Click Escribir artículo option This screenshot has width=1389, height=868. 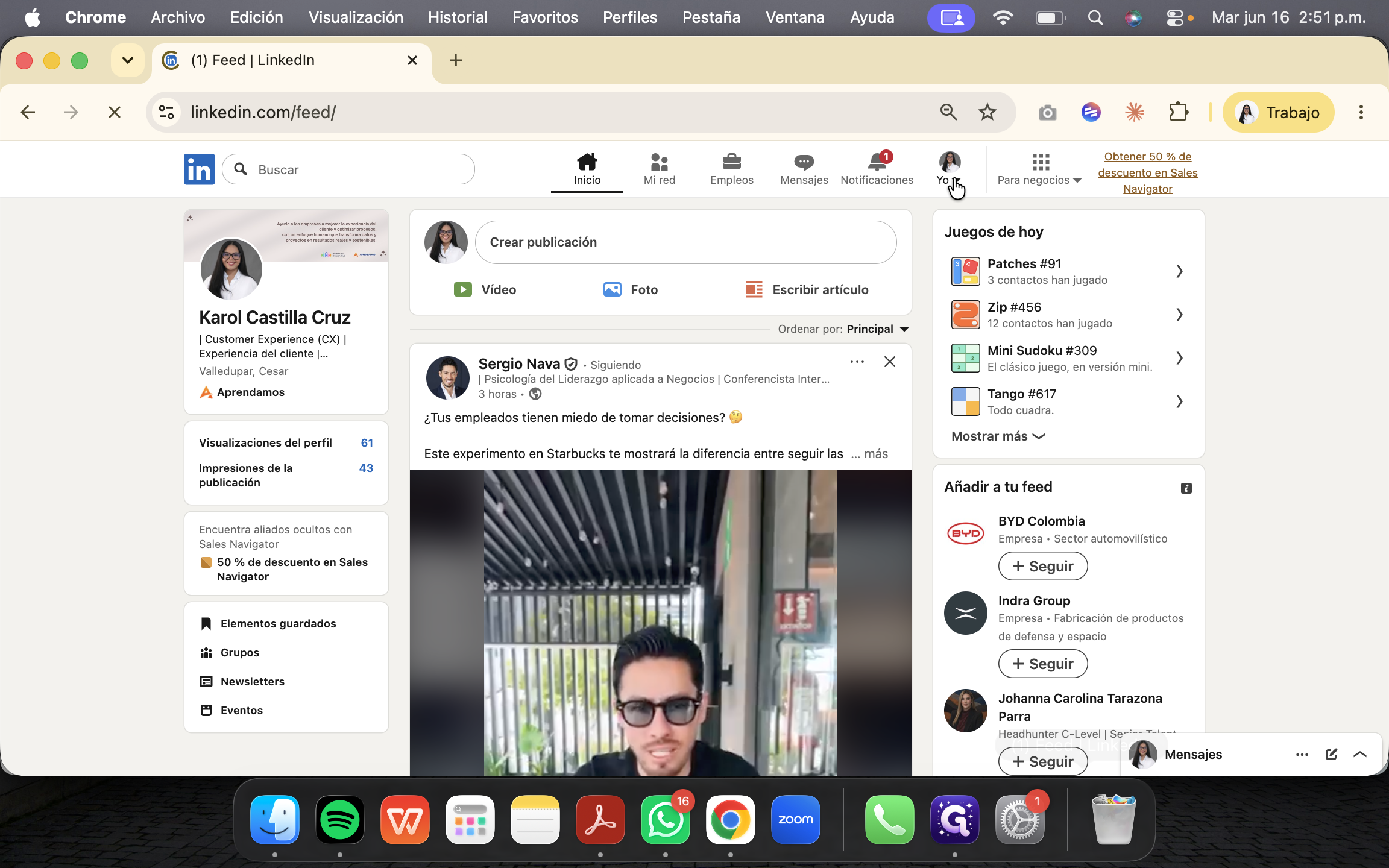(x=807, y=289)
